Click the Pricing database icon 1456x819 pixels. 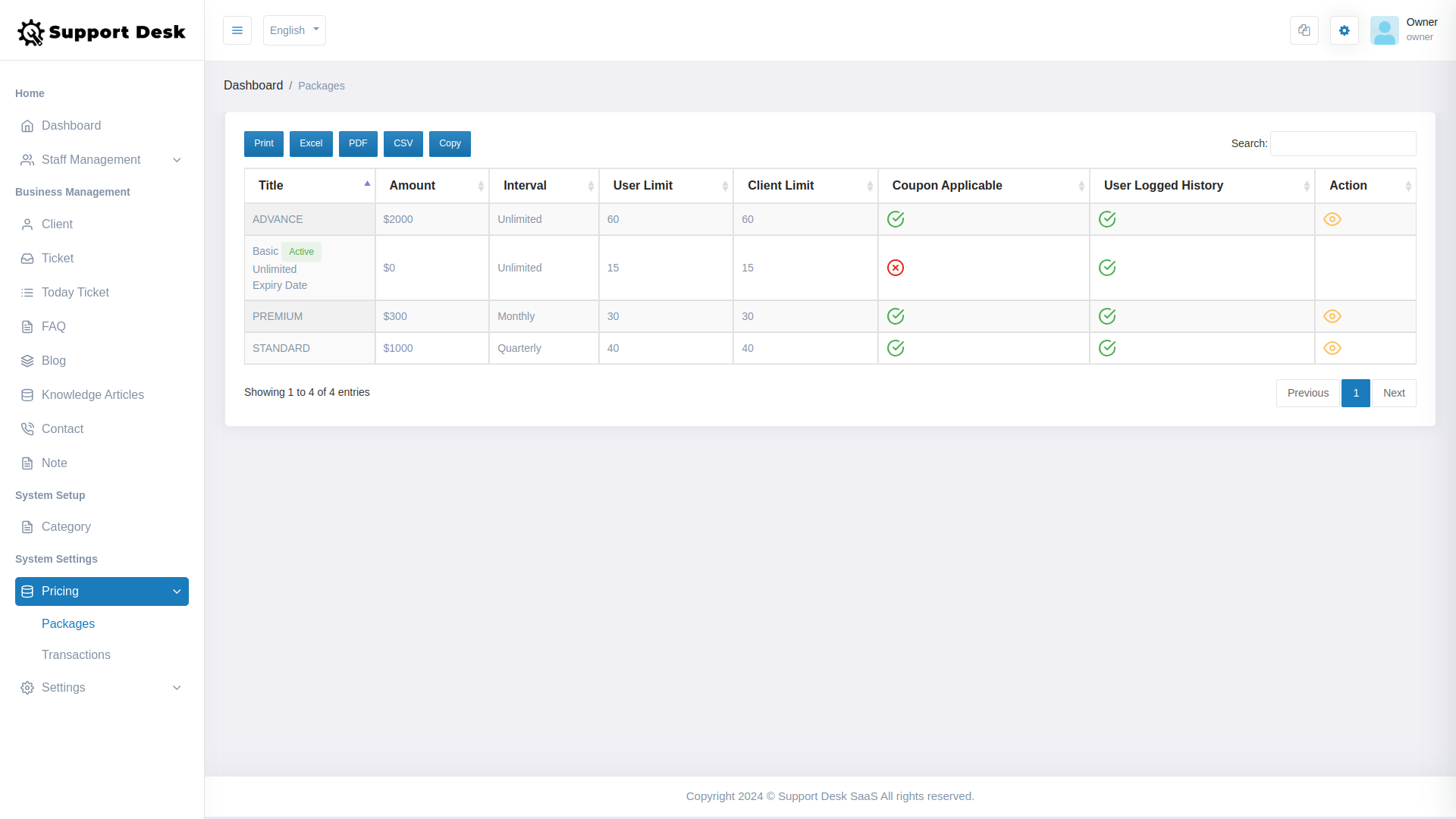pyautogui.click(x=27, y=591)
